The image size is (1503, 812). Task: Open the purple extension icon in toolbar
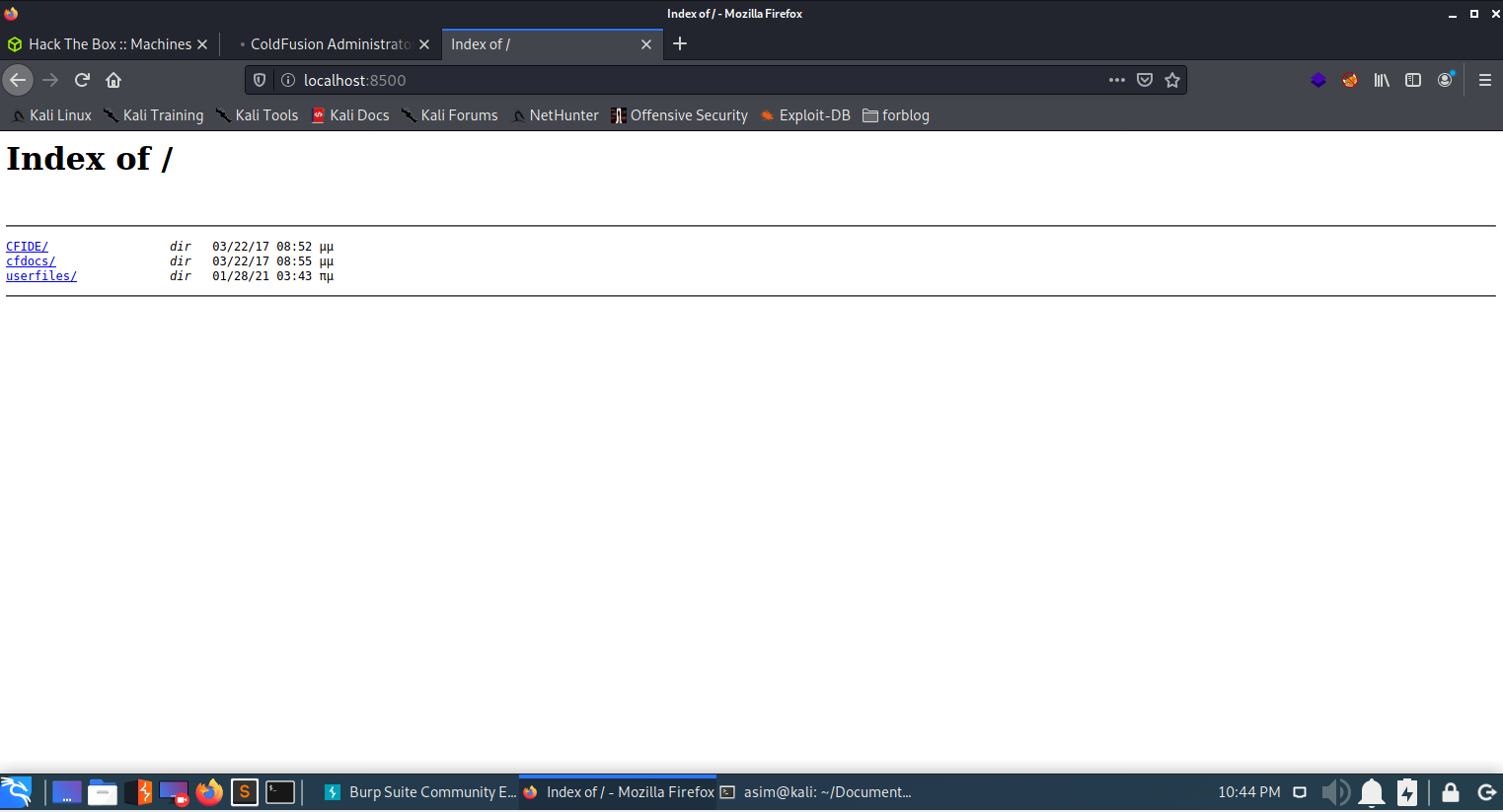tap(1318, 80)
